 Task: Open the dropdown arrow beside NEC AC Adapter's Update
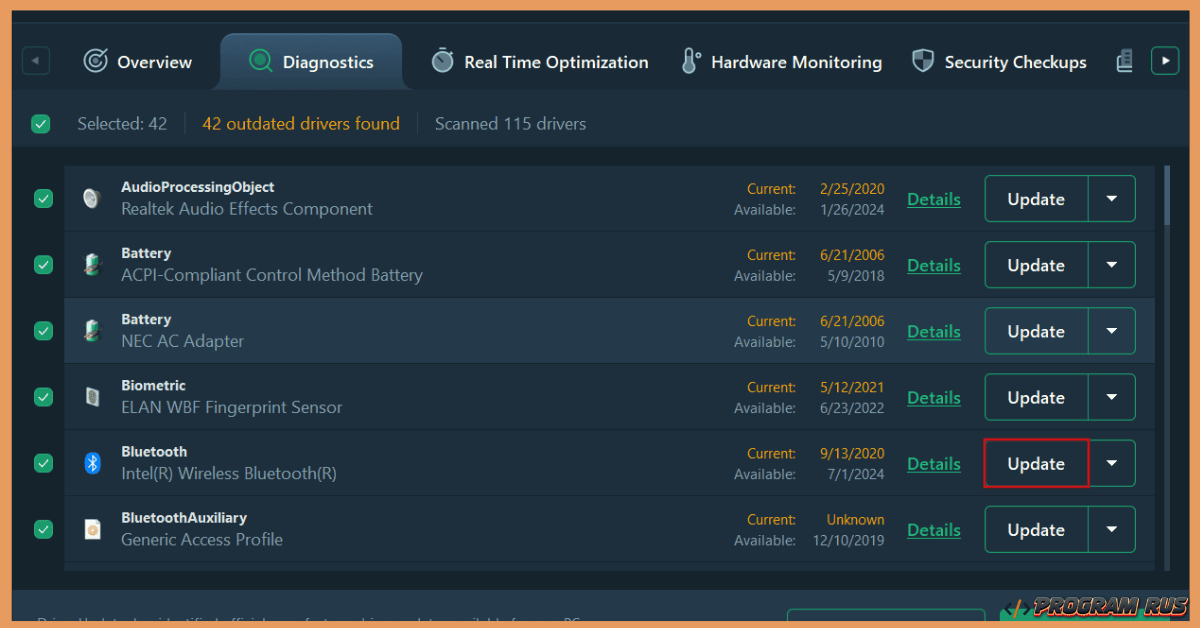pos(1111,331)
